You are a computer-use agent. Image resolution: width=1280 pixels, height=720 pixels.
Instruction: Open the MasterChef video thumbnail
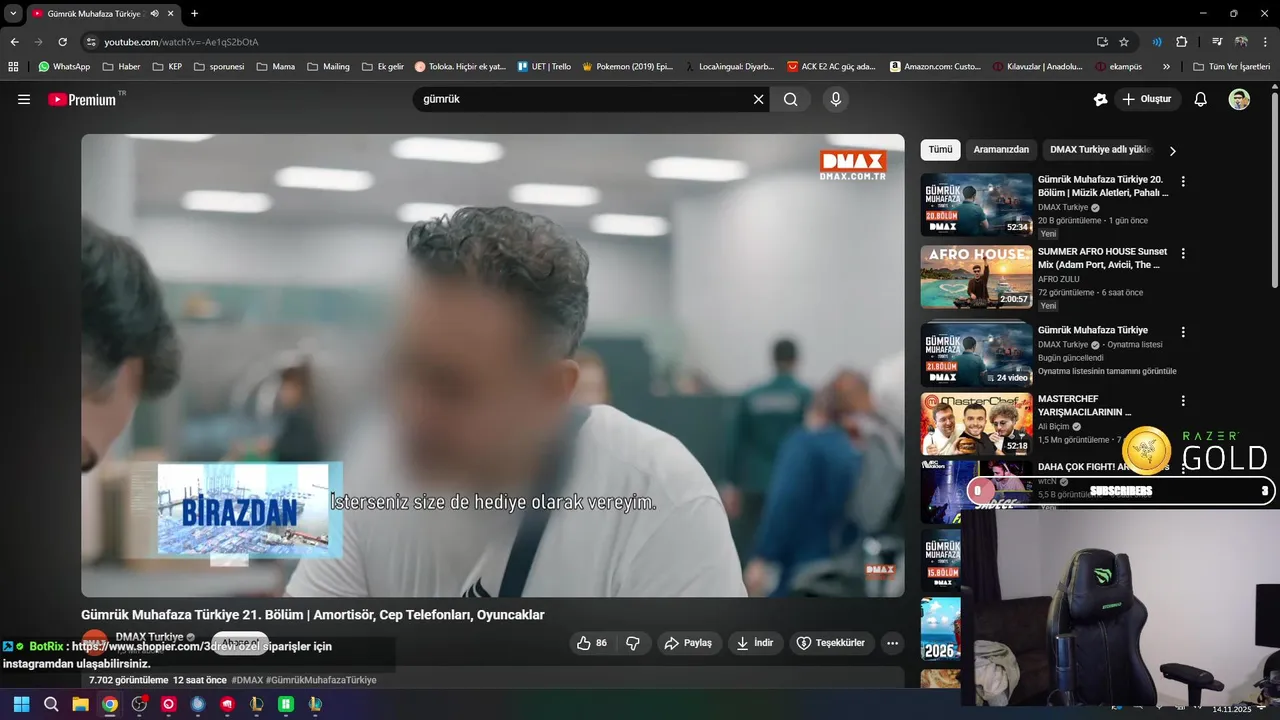pyautogui.click(x=976, y=424)
